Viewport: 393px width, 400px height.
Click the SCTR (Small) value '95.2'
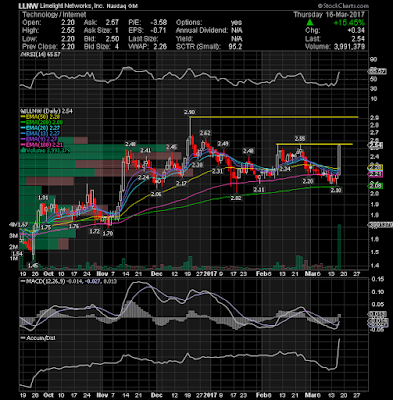coord(235,47)
